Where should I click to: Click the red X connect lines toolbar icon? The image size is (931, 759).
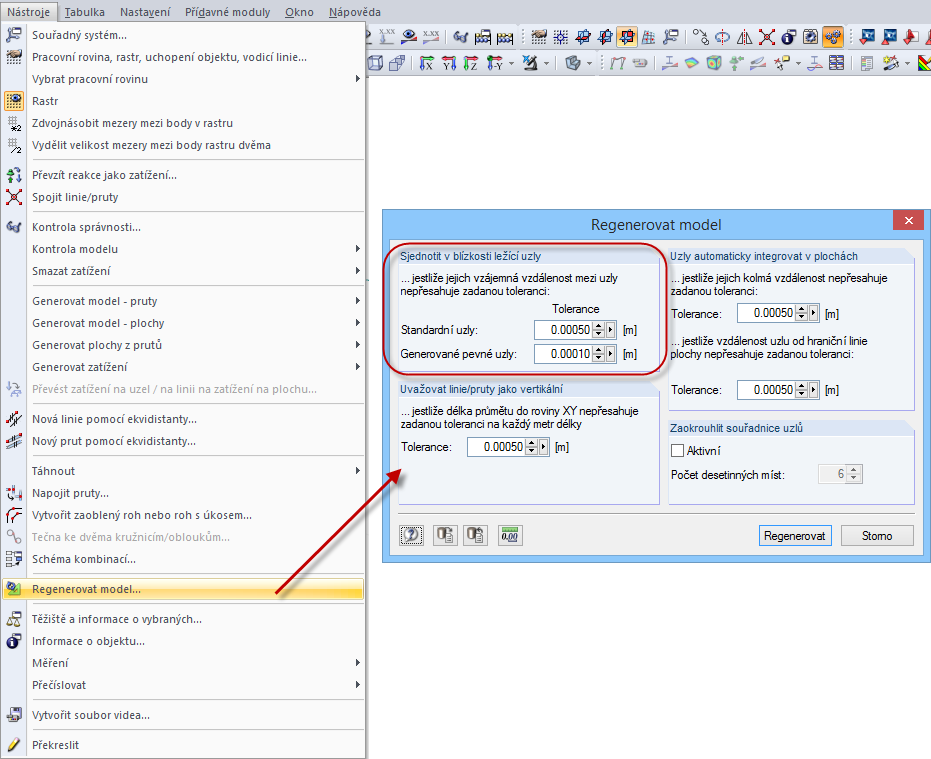click(767, 37)
